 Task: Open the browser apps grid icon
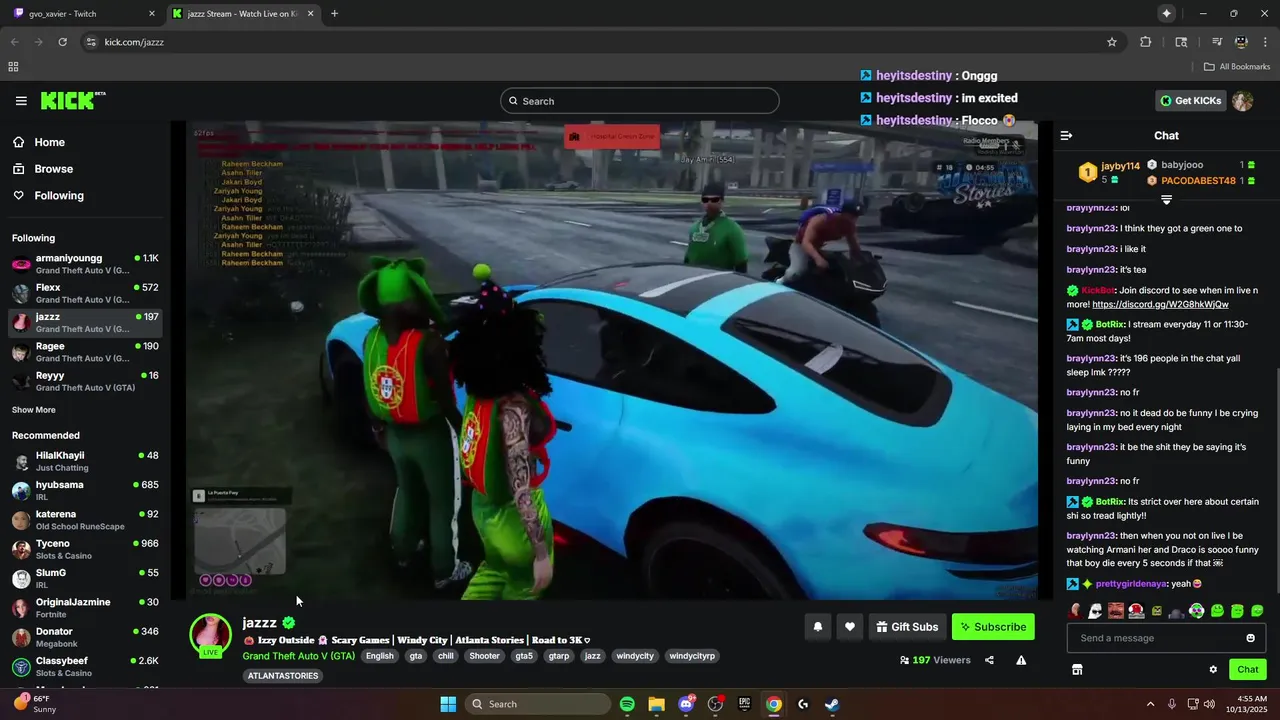pos(13,67)
